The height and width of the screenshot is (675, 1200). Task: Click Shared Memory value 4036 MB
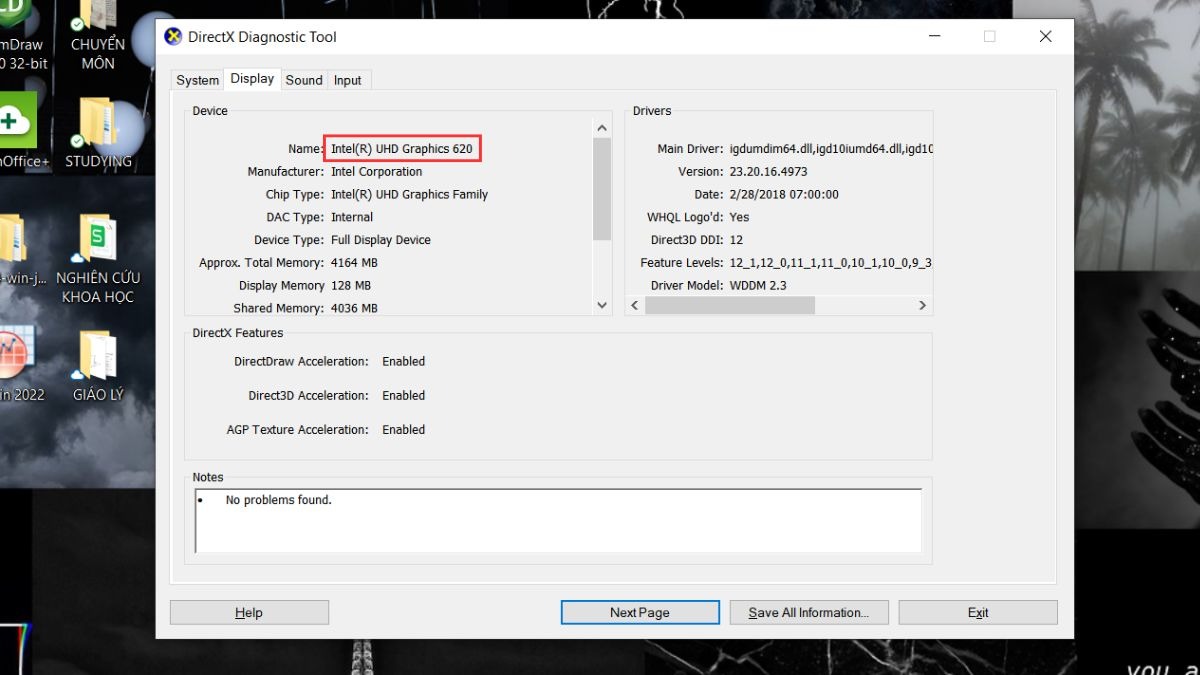coord(354,308)
